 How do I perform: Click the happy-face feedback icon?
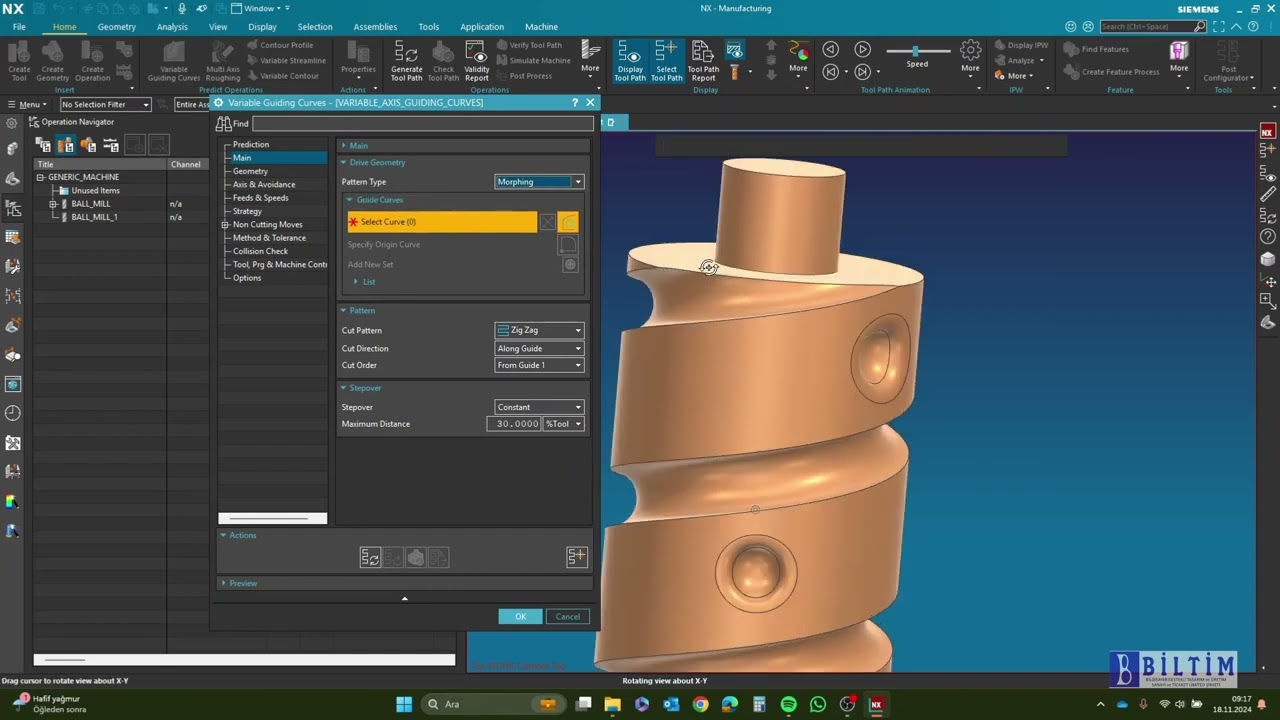click(x=1071, y=26)
